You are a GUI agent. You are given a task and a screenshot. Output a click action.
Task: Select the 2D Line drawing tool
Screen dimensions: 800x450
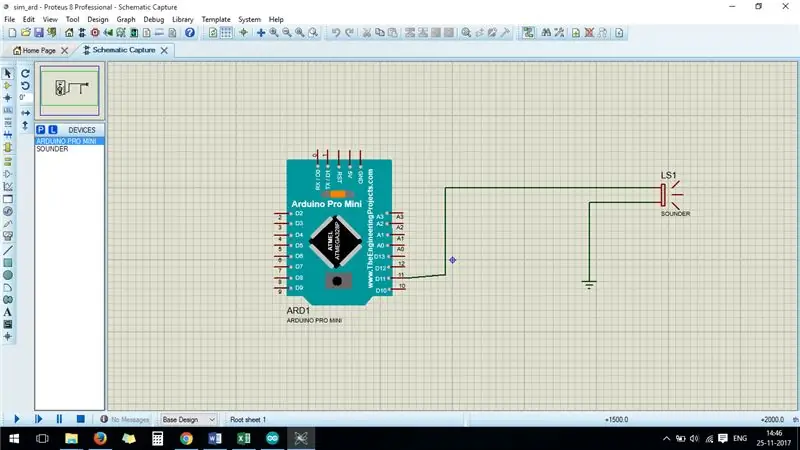(8, 251)
